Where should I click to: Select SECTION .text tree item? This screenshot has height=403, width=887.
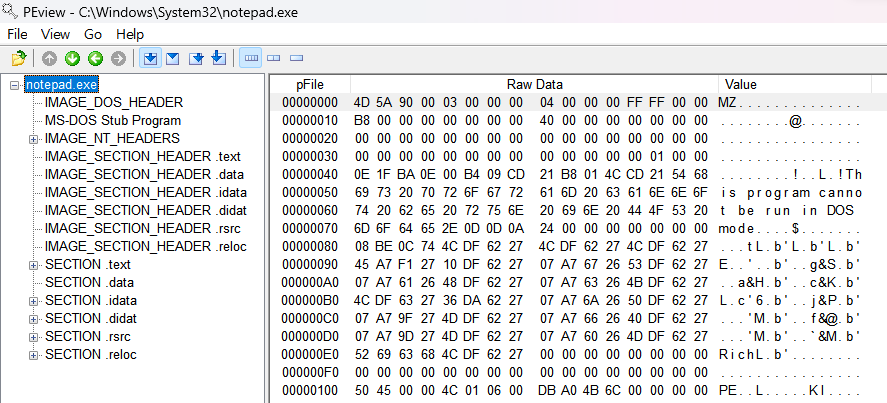tap(88, 264)
